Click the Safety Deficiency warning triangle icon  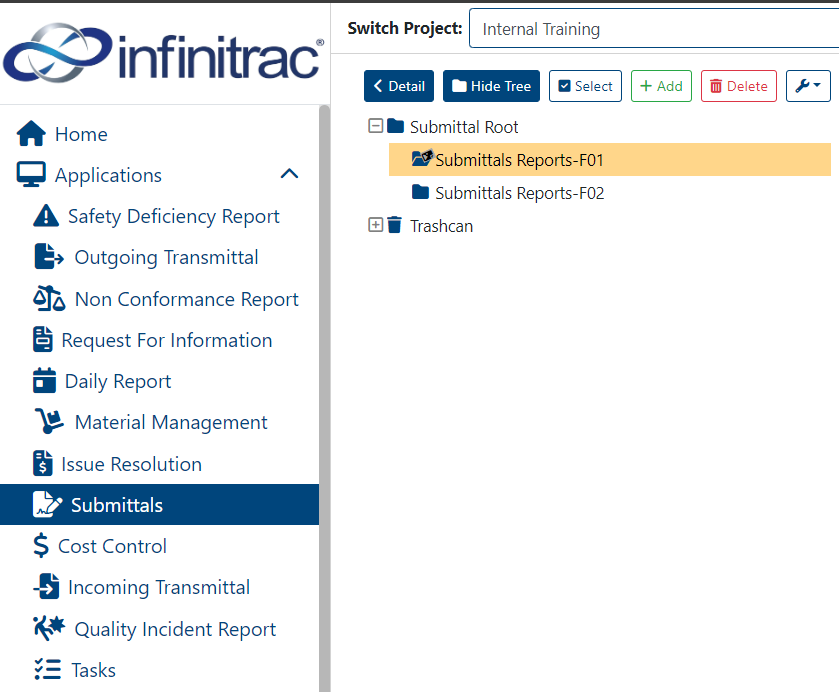[46, 216]
